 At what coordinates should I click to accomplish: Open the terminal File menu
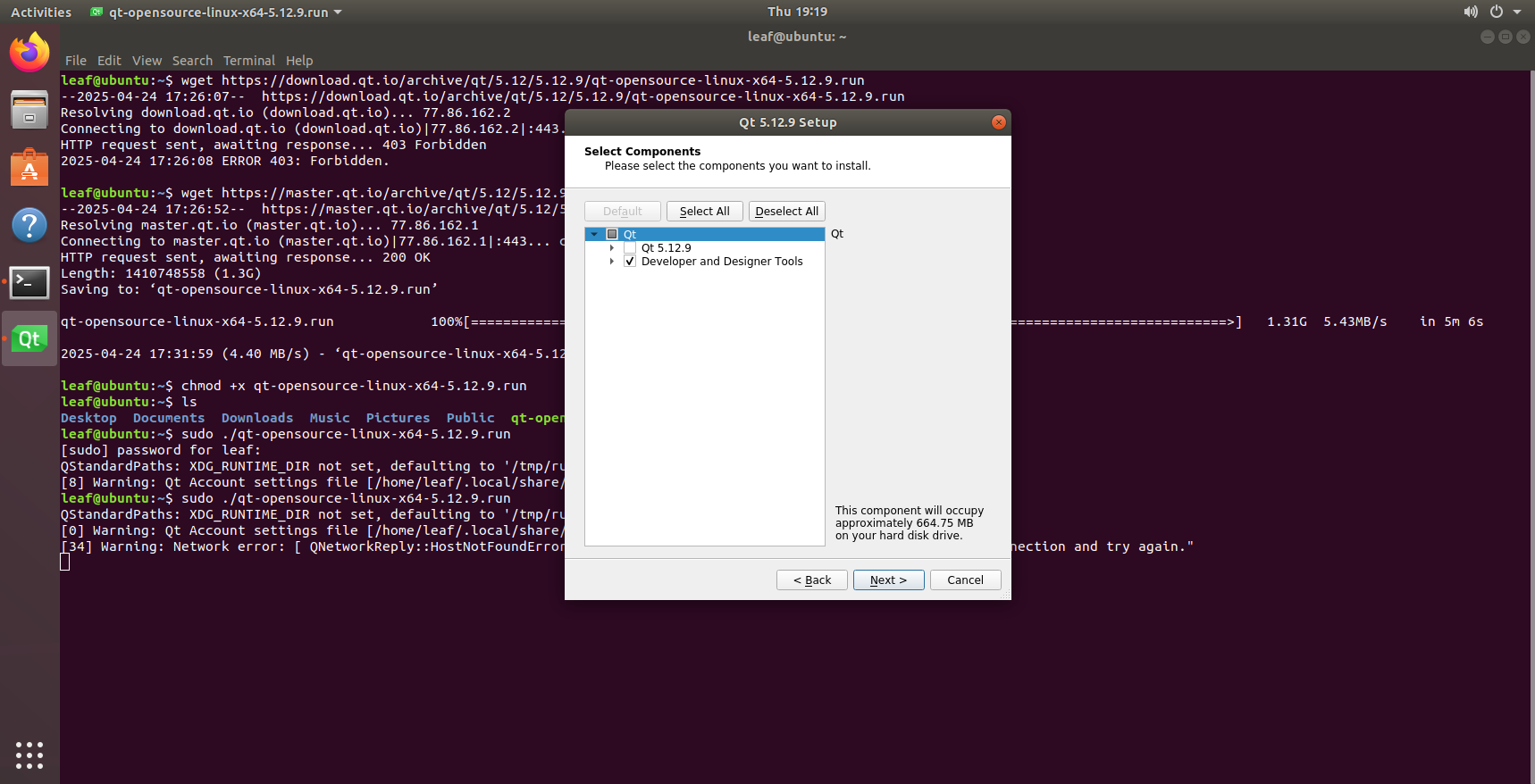(x=76, y=61)
